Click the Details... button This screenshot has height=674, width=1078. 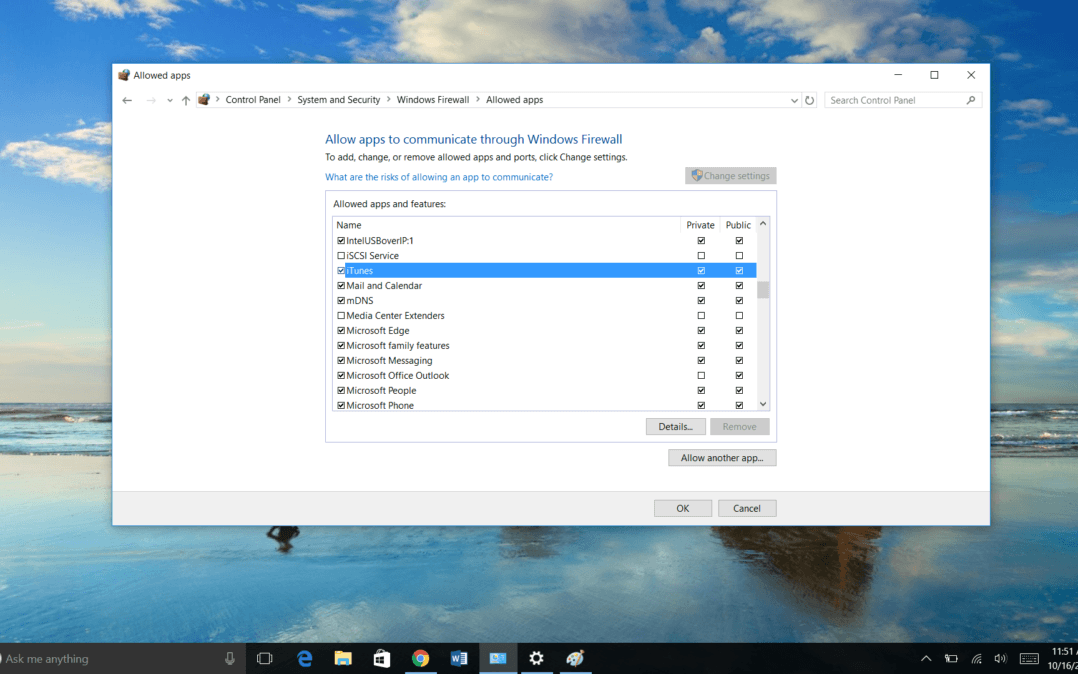[675, 427]
